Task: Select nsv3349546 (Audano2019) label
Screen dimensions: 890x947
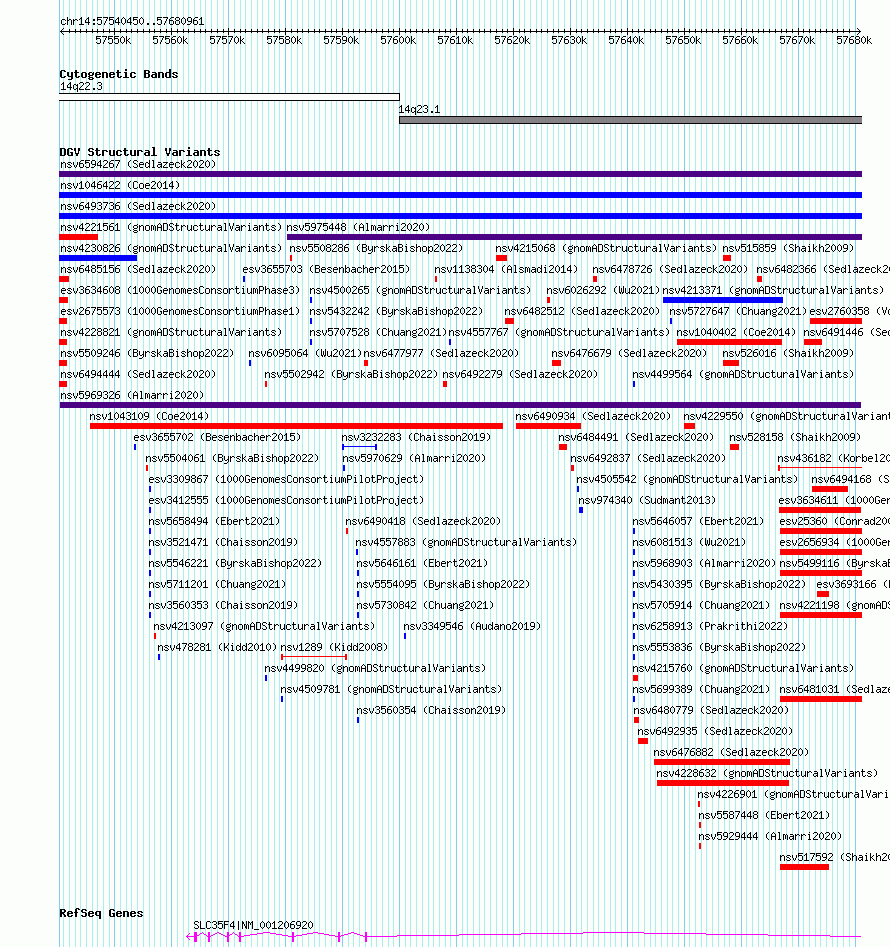Action: [472, 626]
